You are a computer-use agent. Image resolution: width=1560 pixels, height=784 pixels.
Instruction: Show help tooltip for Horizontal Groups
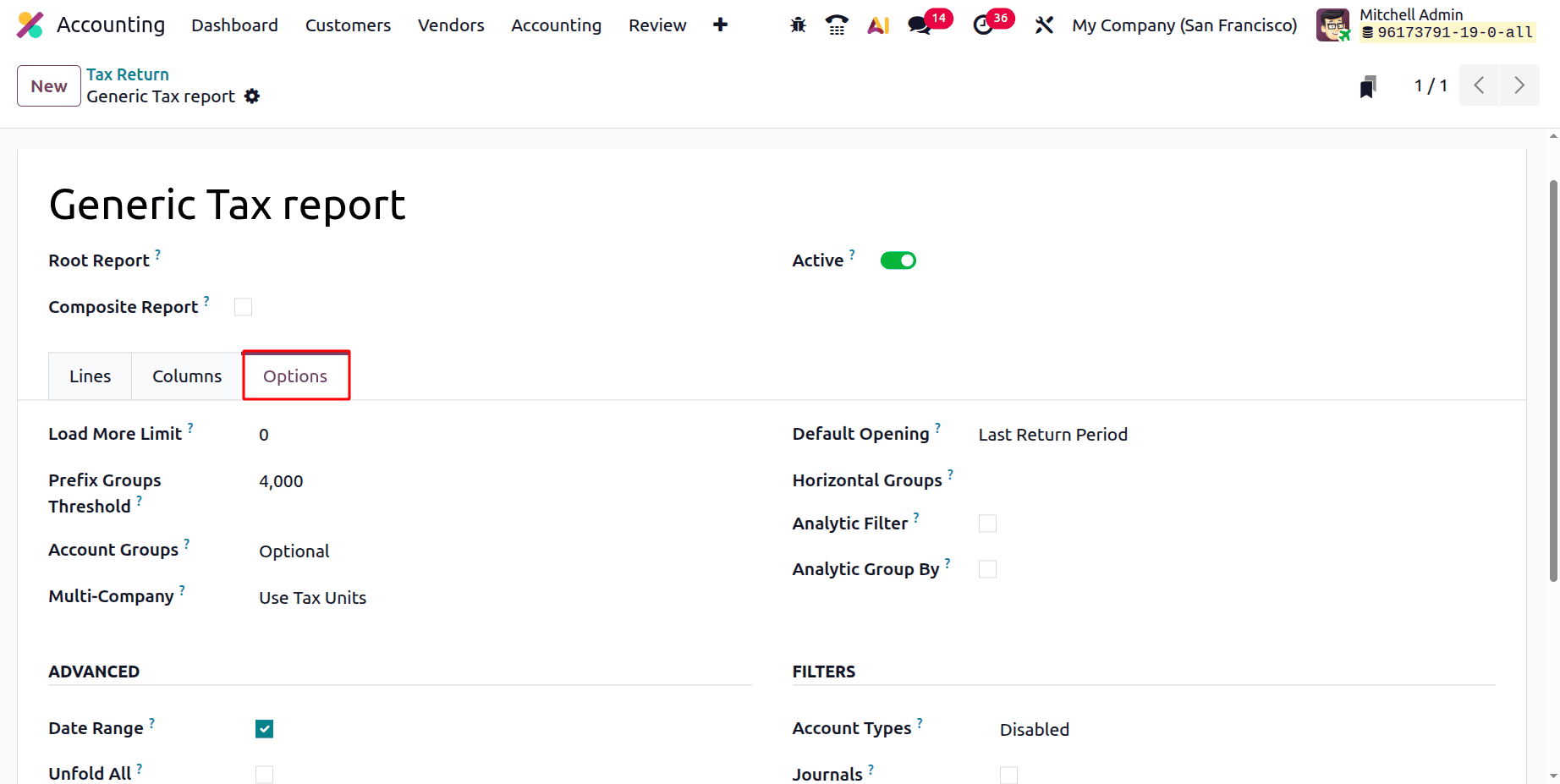tap(950, 474)
